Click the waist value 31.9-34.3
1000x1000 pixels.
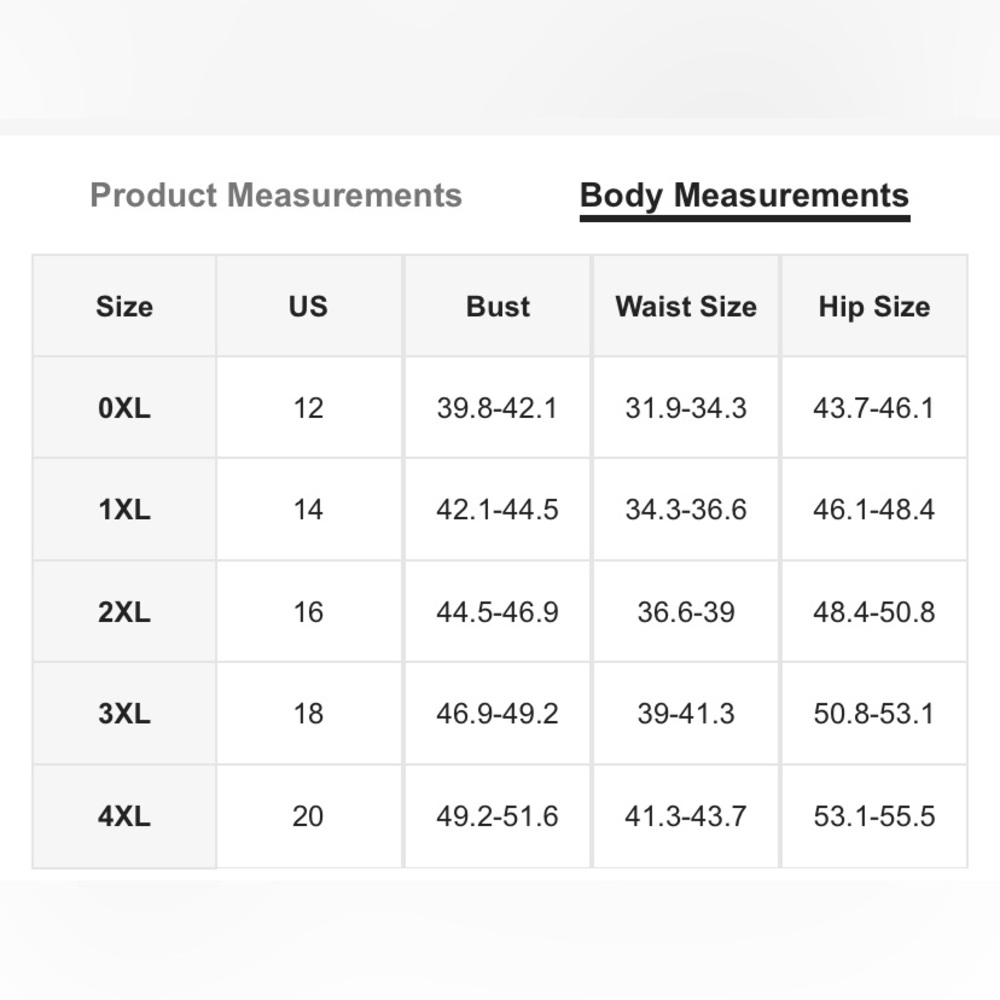pyautogui.click(x=686, y=408)
